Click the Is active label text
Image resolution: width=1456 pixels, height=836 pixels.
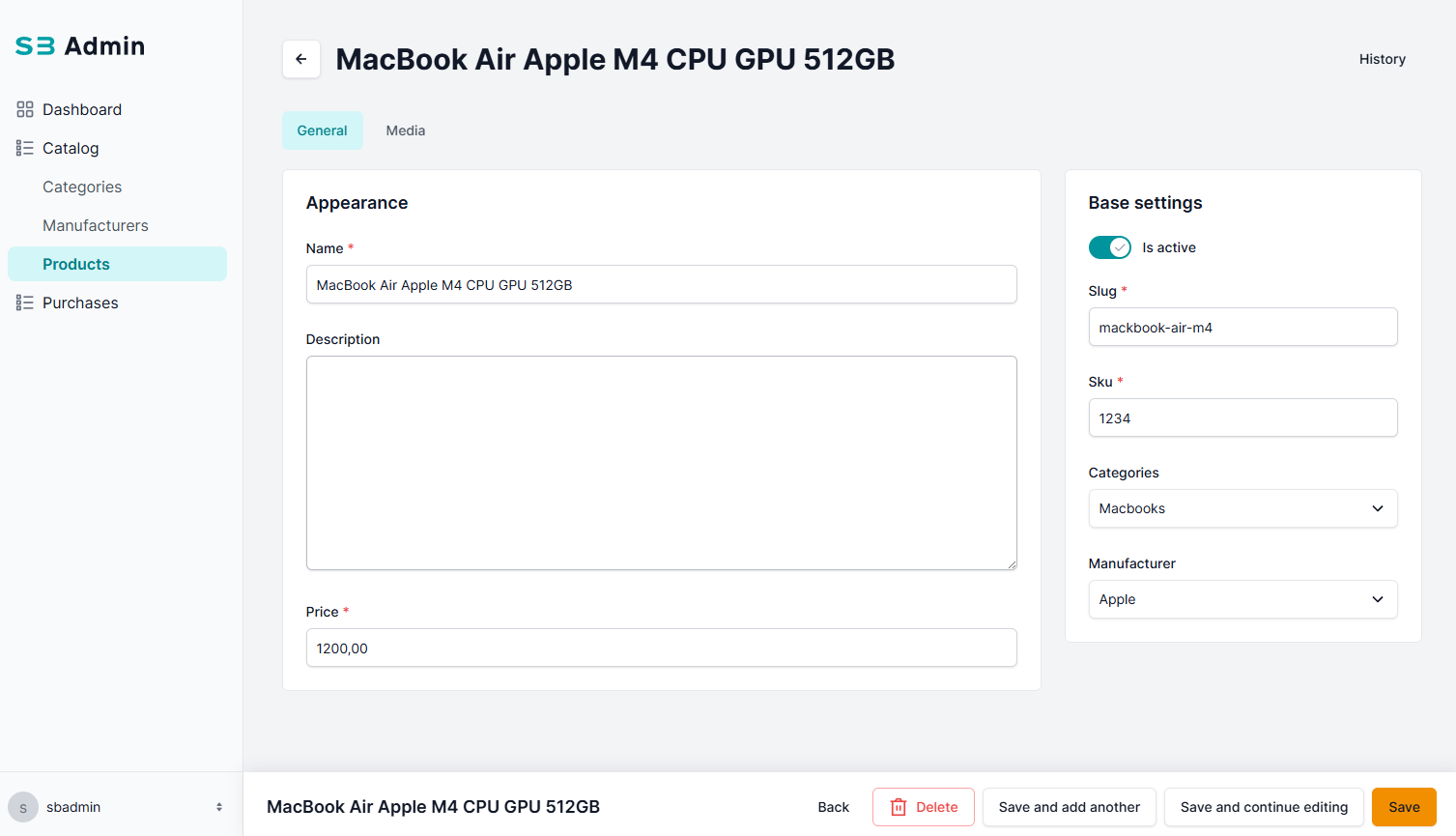pyautogui.click(x=1169, y=247)
